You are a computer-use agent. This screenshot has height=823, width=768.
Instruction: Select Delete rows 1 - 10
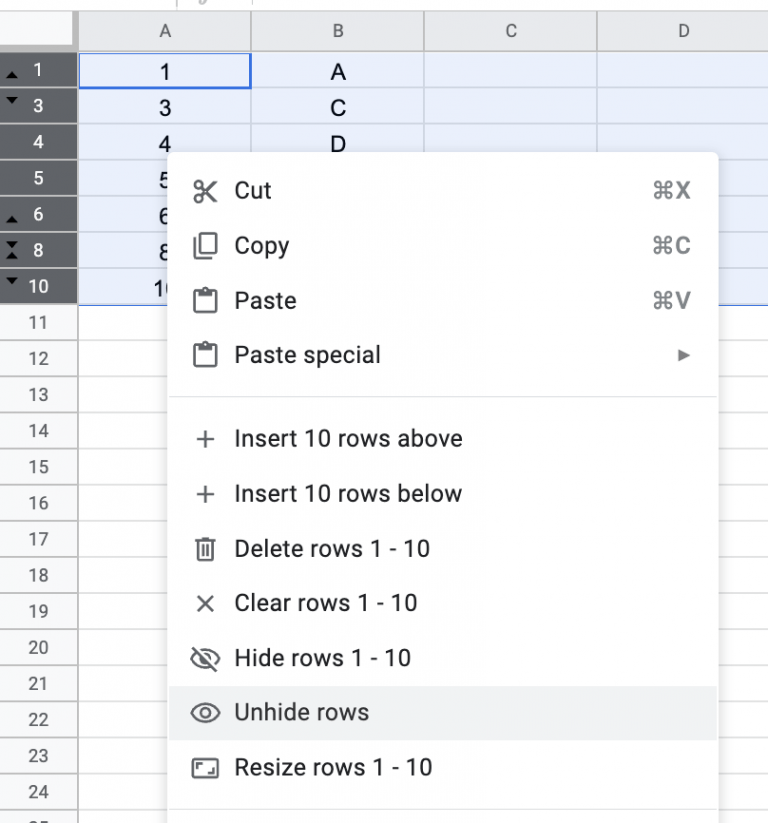coord(332,549)
